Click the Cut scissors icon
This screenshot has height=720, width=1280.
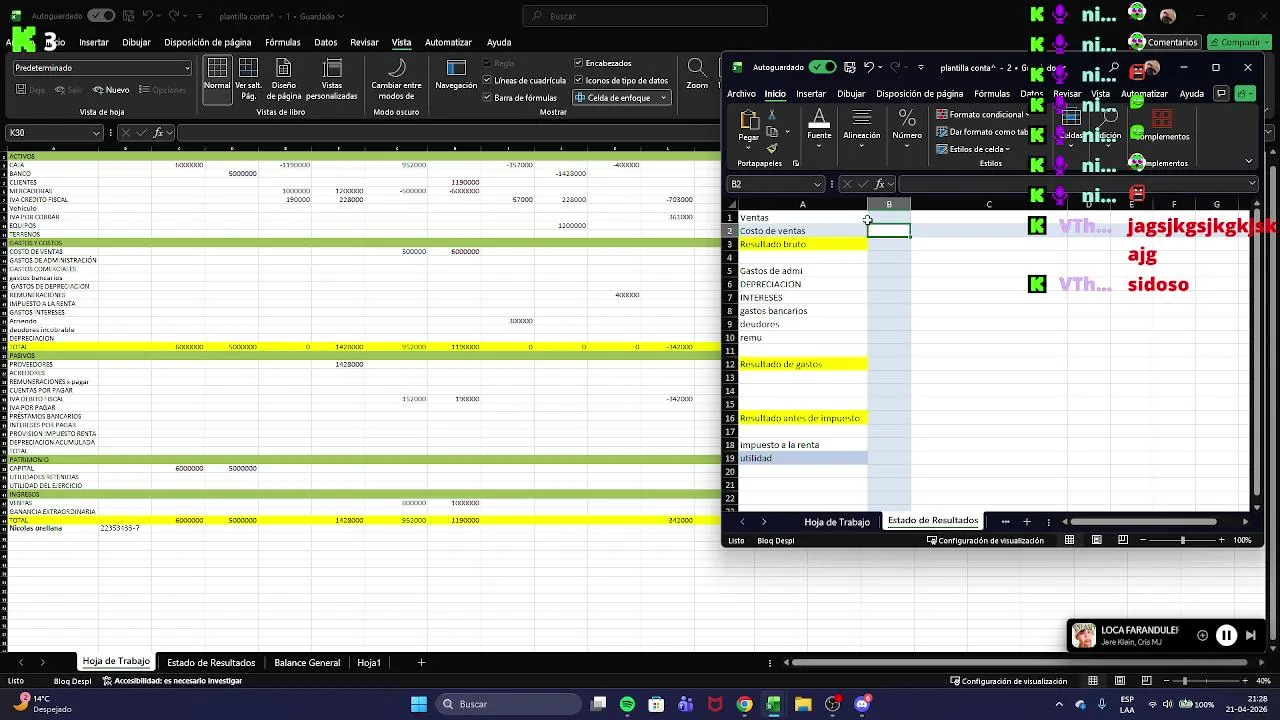tap(772, 116)
